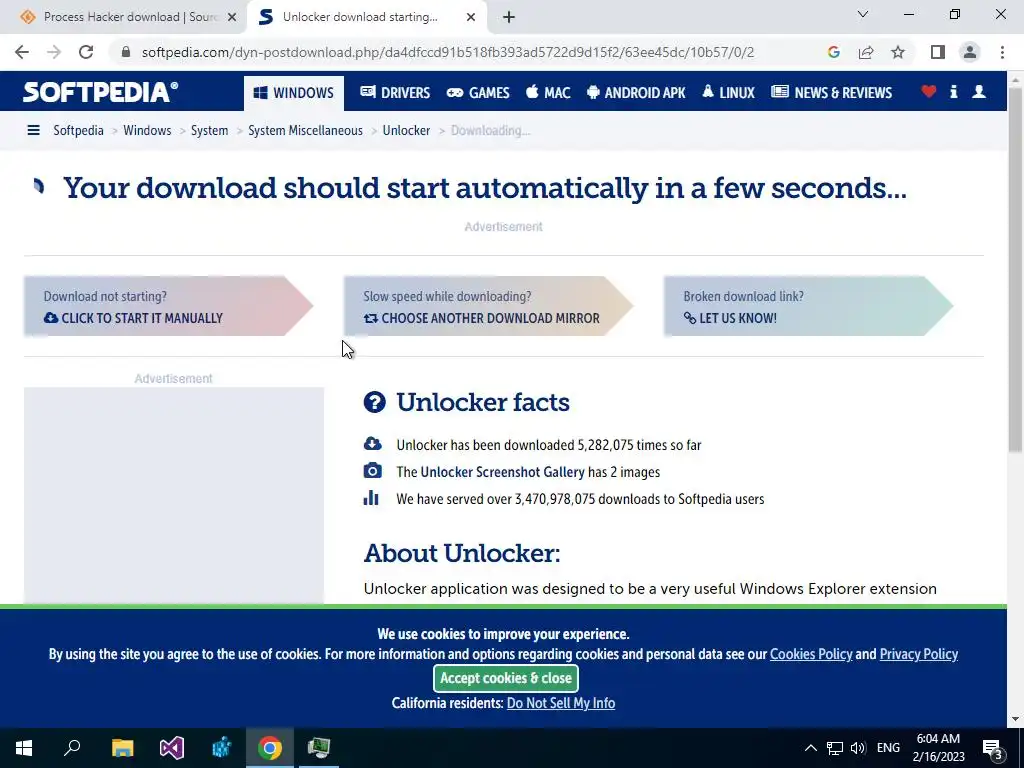Go back to the previous page

22,52
